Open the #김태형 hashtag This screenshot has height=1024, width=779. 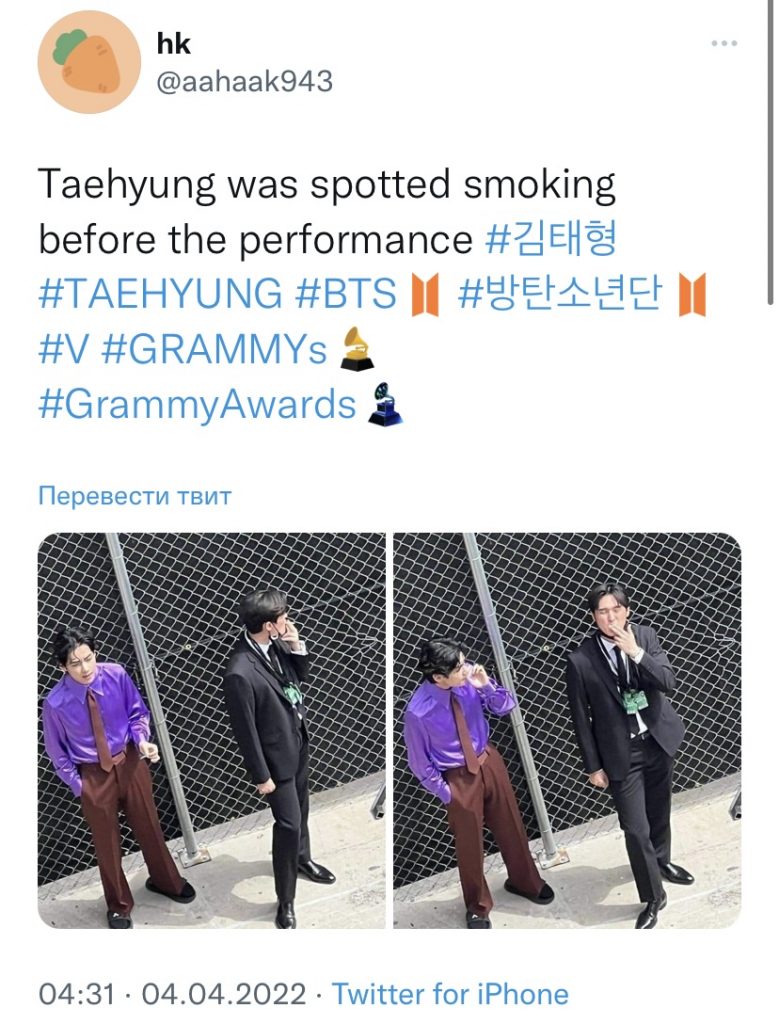(x=550, y=238)
